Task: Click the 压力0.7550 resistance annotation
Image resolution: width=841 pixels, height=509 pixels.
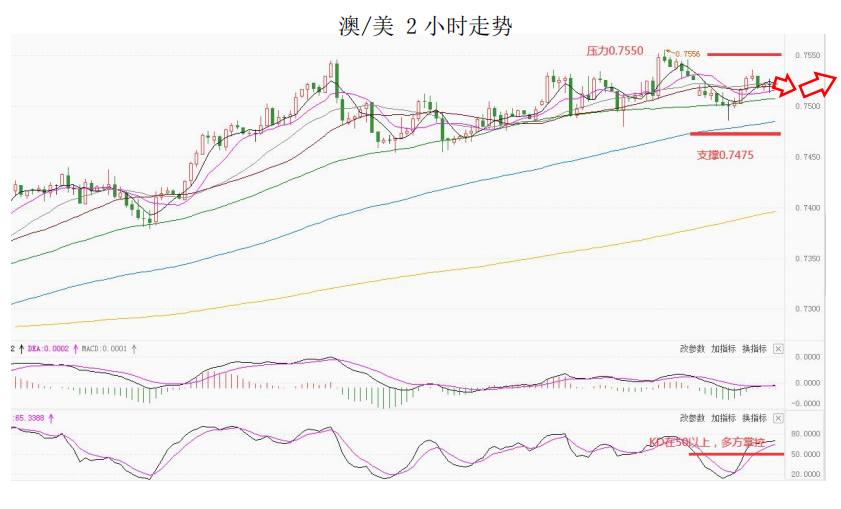Action: pos(614,49)
